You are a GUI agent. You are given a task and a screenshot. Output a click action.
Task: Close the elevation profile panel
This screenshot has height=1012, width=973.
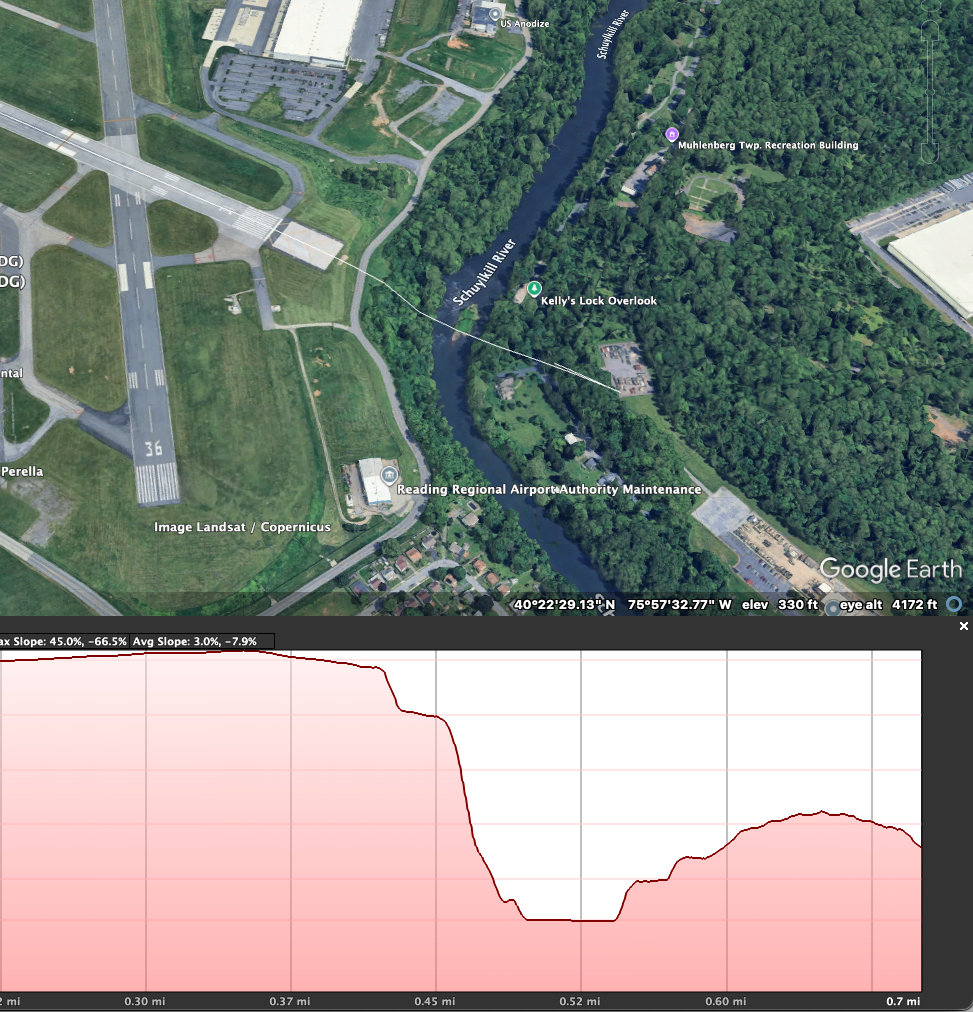coord(963,626)
